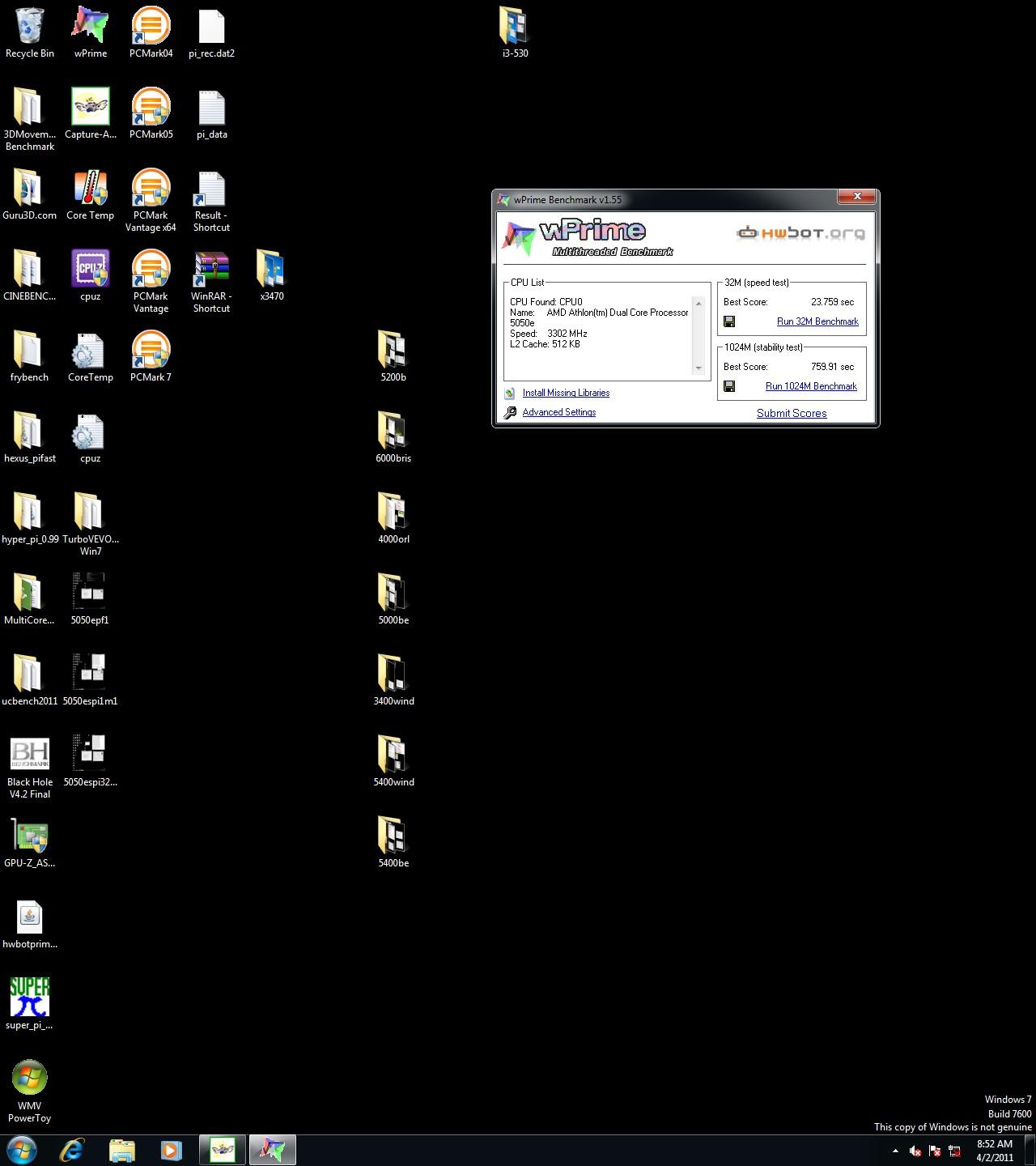Switch to the wPrime taskbar button
Image resolution: width=1036 pixels, height=1166 pixels.
point(272,1150)
